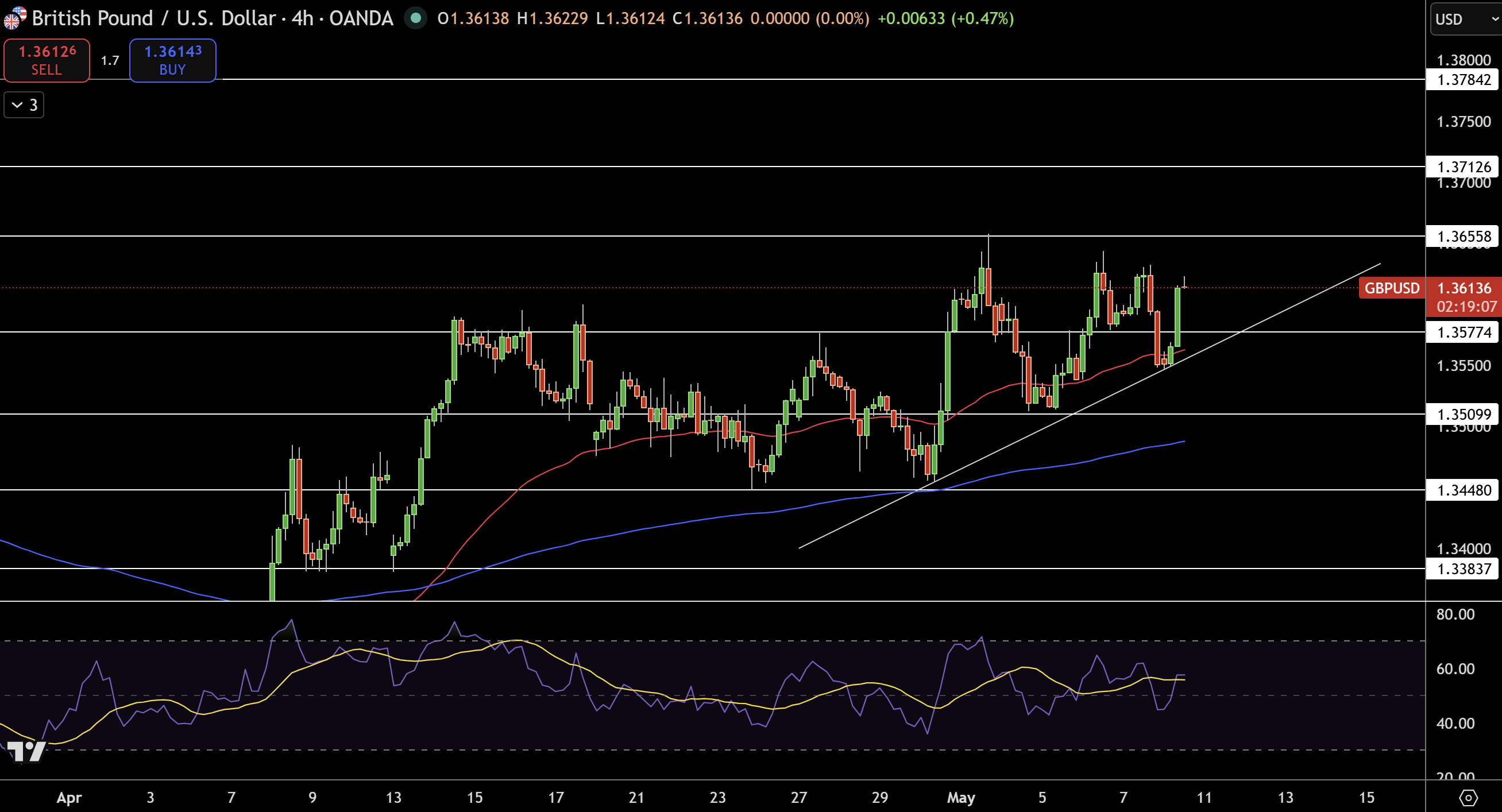This screenshot has height=812, width=1502.
Task: Click the 1.34000 price scale label
Action: click(x=1464, y=548)
